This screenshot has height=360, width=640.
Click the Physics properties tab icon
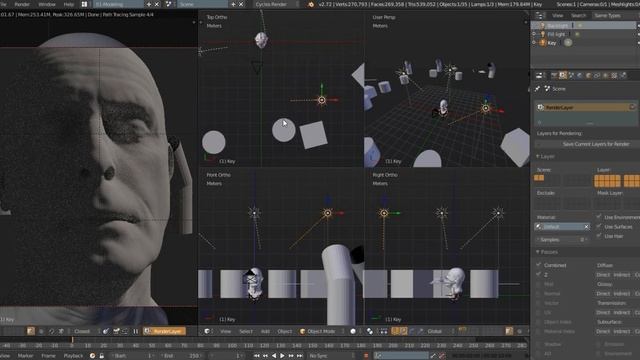623,76
